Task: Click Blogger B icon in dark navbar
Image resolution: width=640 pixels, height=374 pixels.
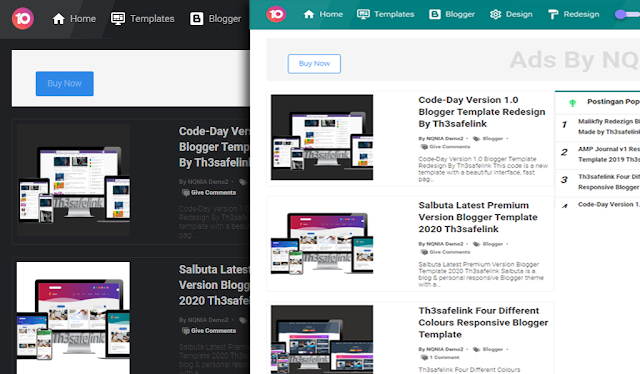Action: 196,18
